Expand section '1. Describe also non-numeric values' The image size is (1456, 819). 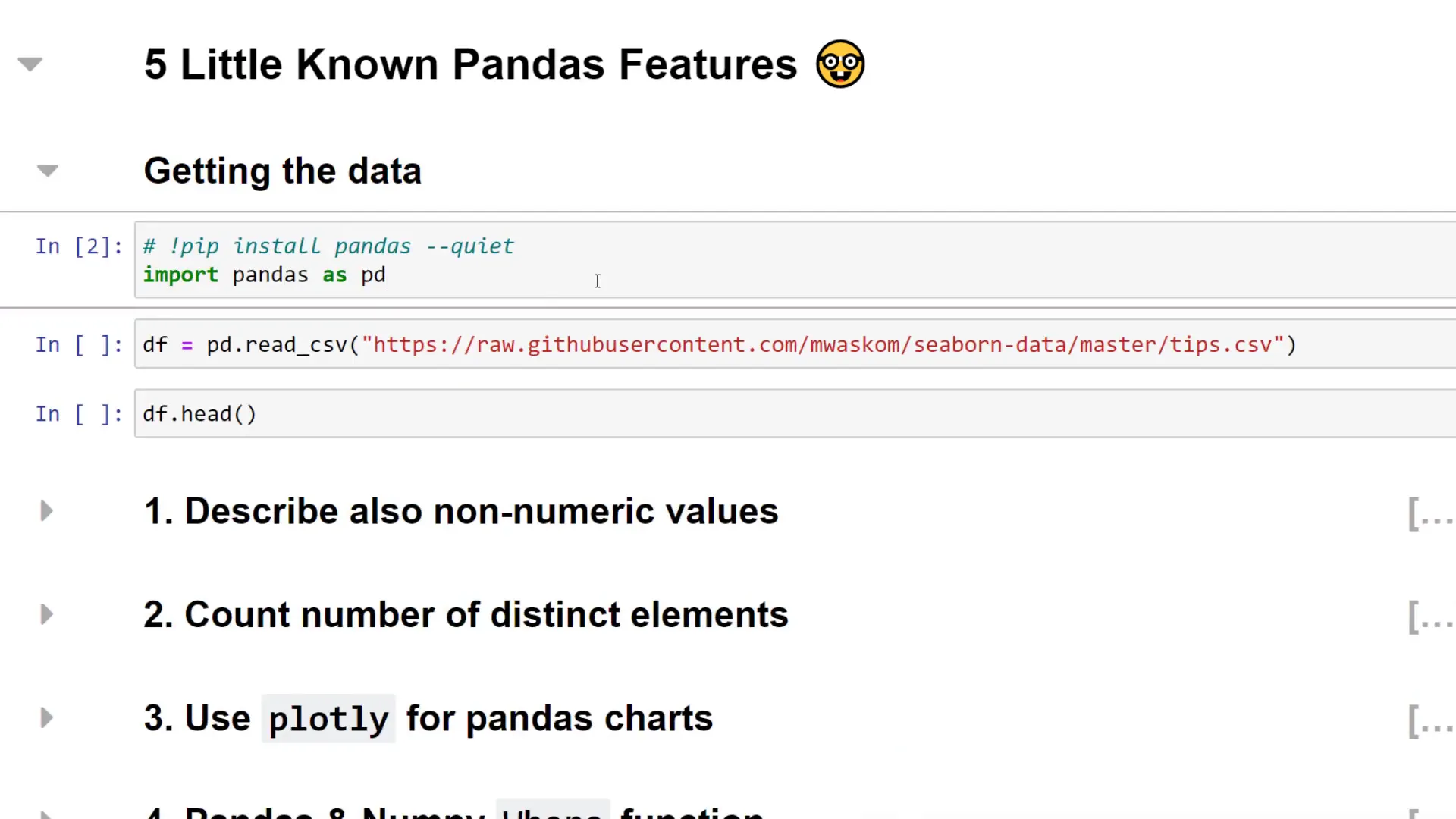45,510
